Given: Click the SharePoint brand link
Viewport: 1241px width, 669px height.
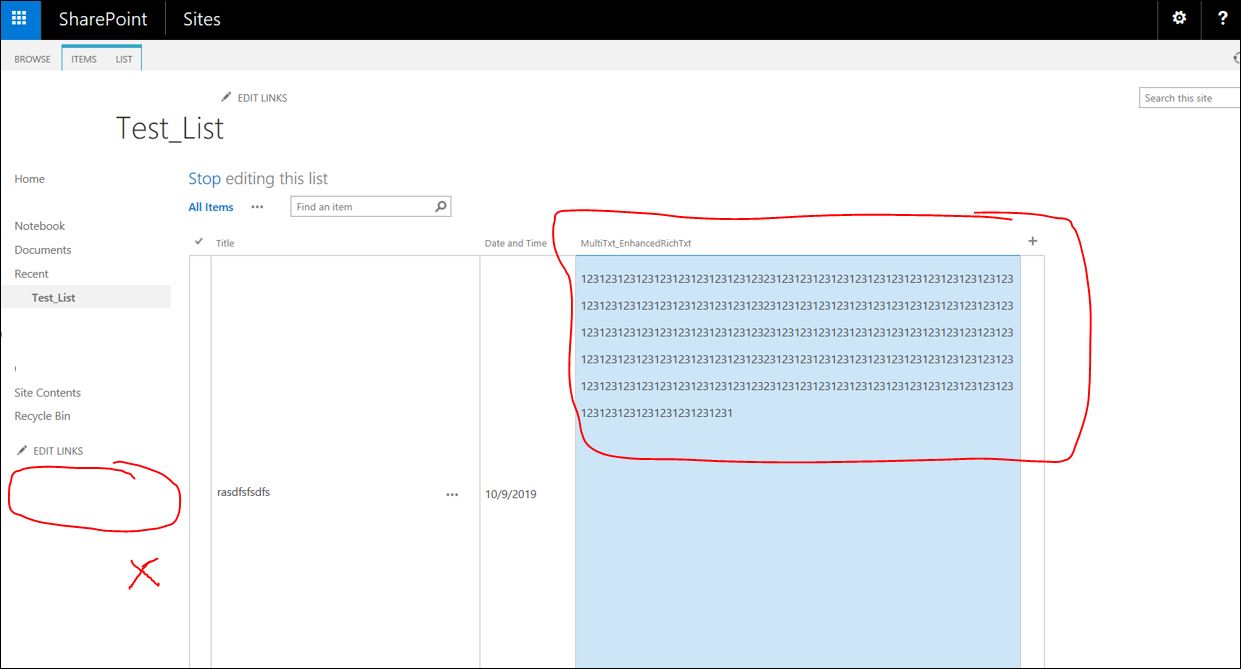Looking at the screenshot, I should point(103,19).
